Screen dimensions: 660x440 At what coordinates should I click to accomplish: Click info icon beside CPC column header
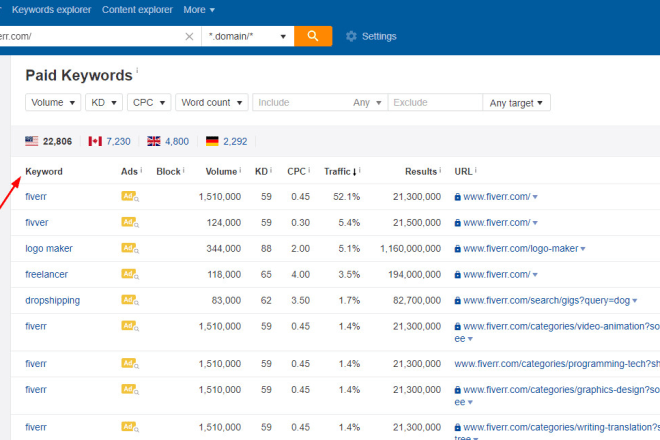click(x=309, y=170)
